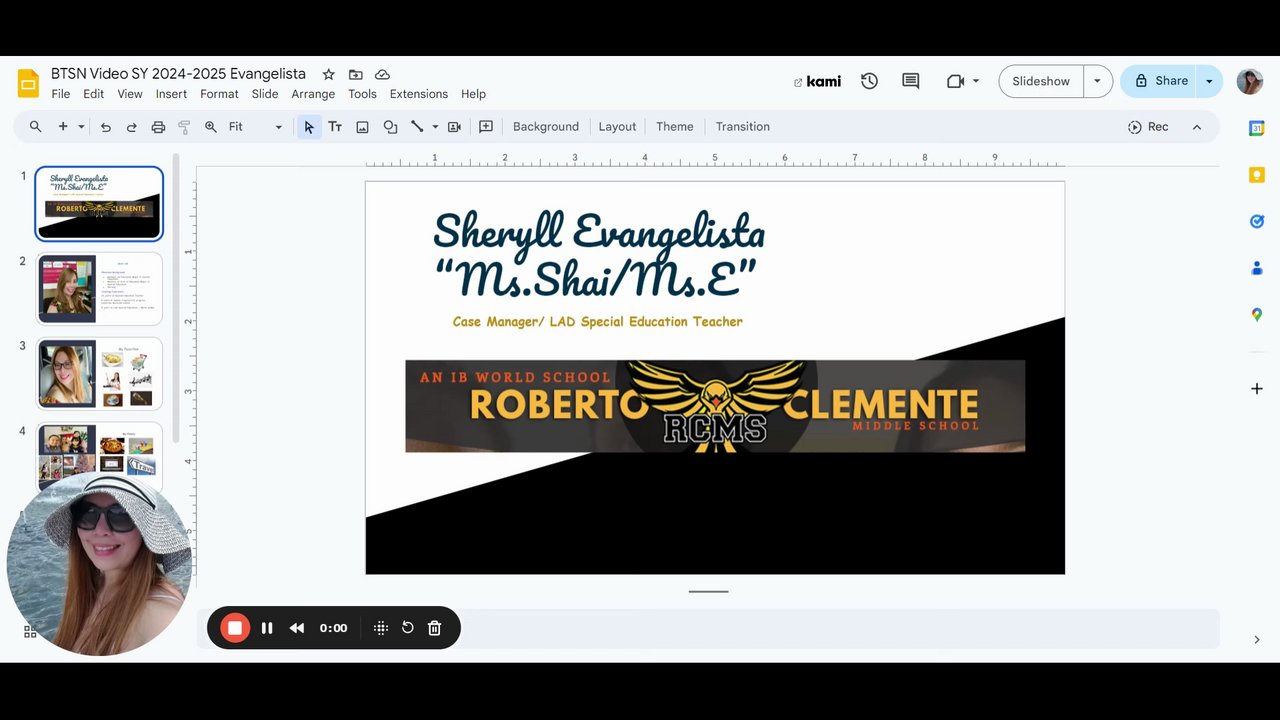This screenshot has height=720, width=1280.
Task: Open the Format menu
Action: [x=219, y=94]
